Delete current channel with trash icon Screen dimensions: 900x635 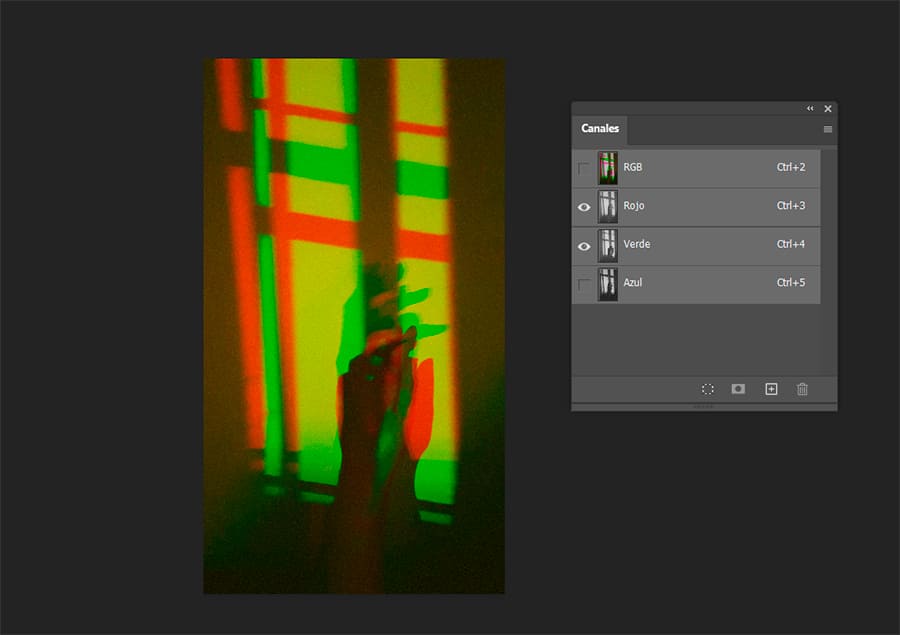click(802, 389)
